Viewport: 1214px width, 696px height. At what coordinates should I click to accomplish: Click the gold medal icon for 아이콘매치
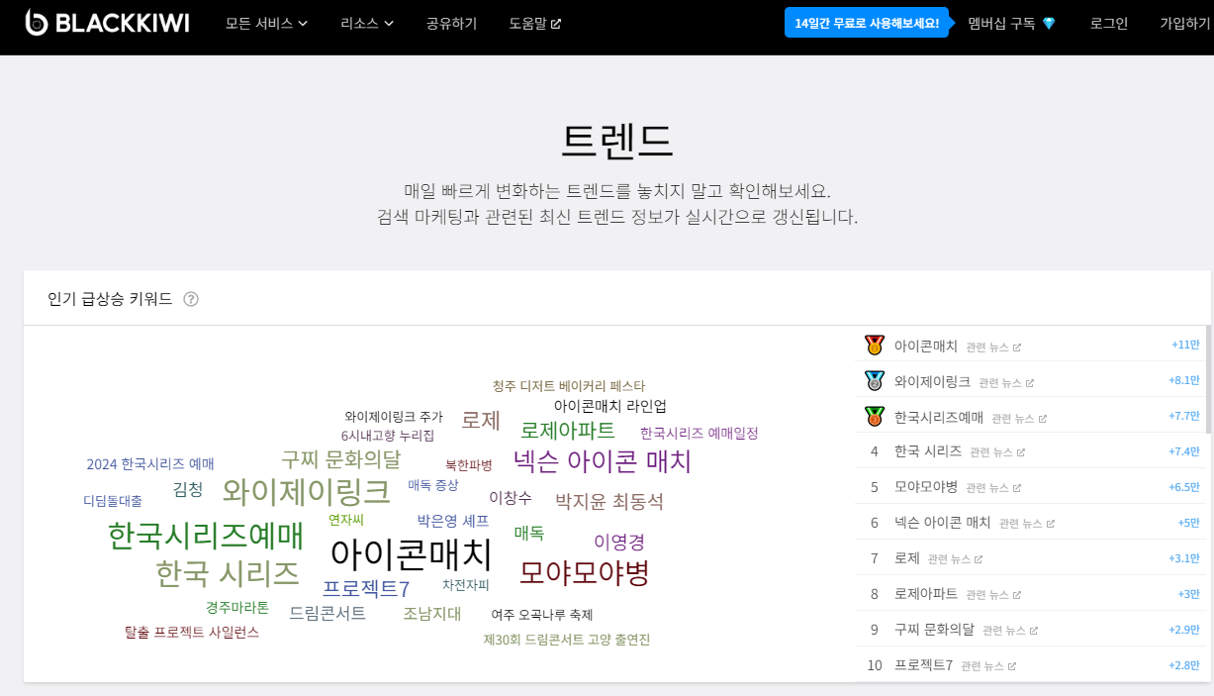pos(871,345)
